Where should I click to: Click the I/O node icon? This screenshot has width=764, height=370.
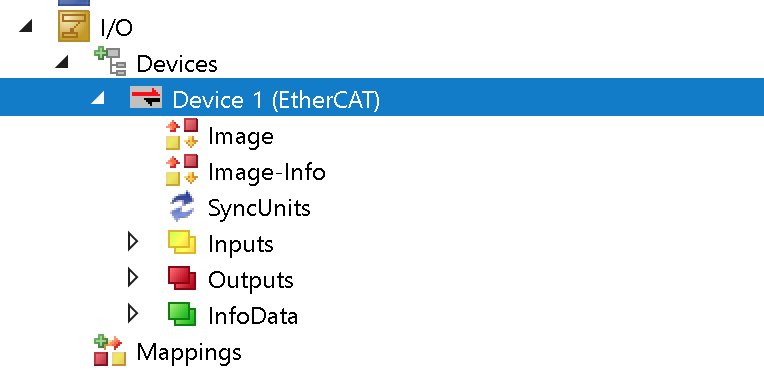coord(74,26)
